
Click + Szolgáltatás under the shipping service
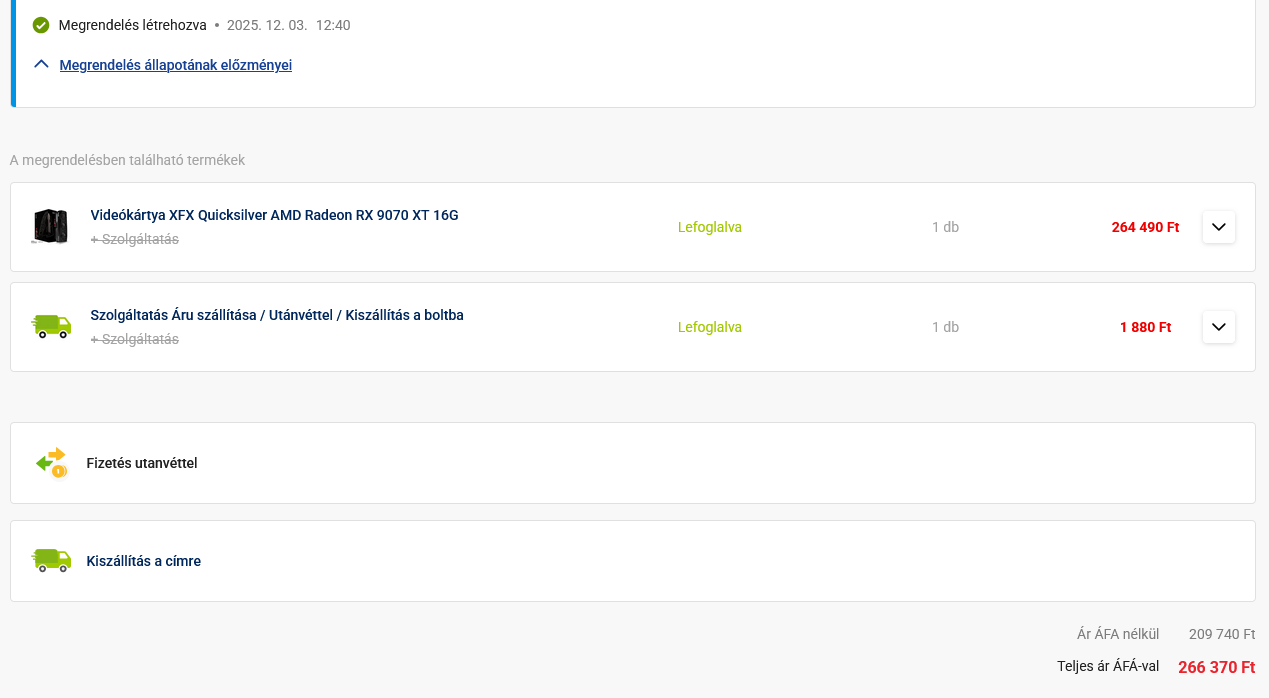(135, 339)
